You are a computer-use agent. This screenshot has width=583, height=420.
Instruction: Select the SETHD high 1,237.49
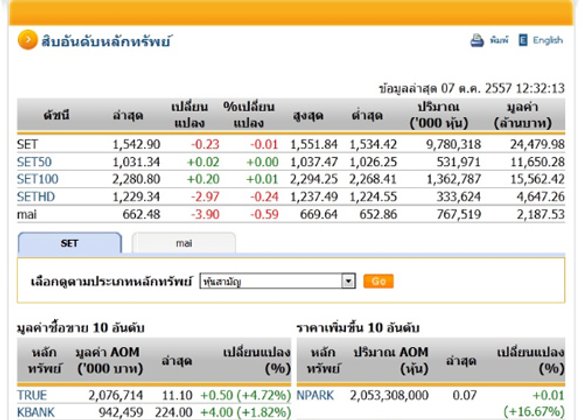[x=314, y=197]
